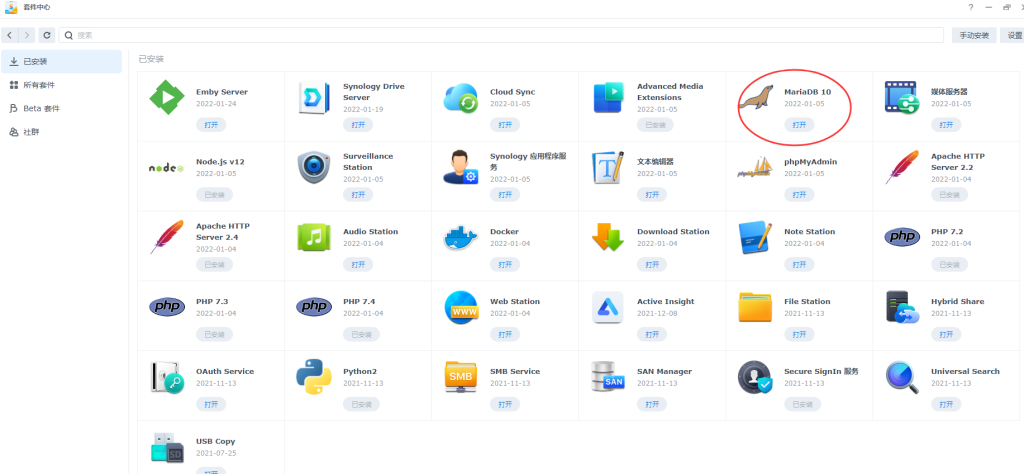The width and height of the screenshot is (1024, 474).
Task: Click the Docker whale icon
Action: pyautogui.click(x=461, y=238)
